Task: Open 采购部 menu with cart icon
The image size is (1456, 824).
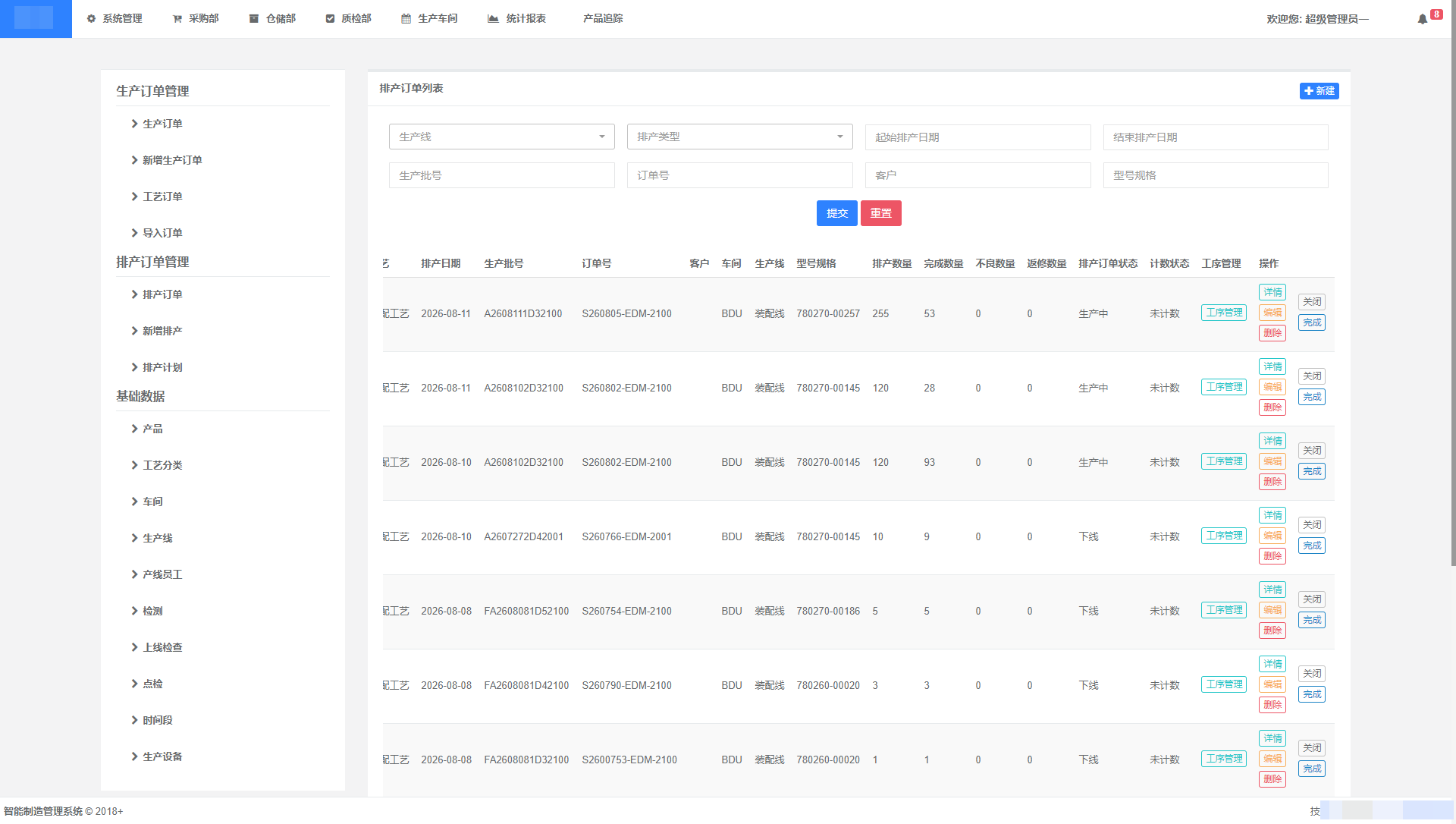Action: click(196, 18)
